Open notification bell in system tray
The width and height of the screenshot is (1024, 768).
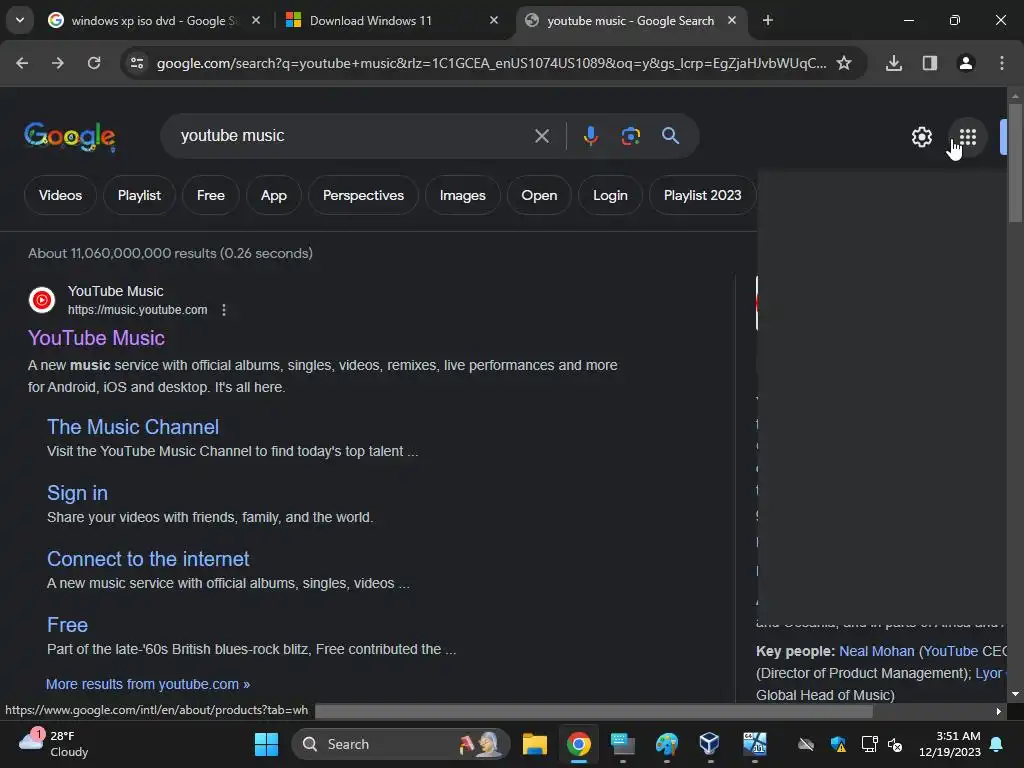point(997,744)
